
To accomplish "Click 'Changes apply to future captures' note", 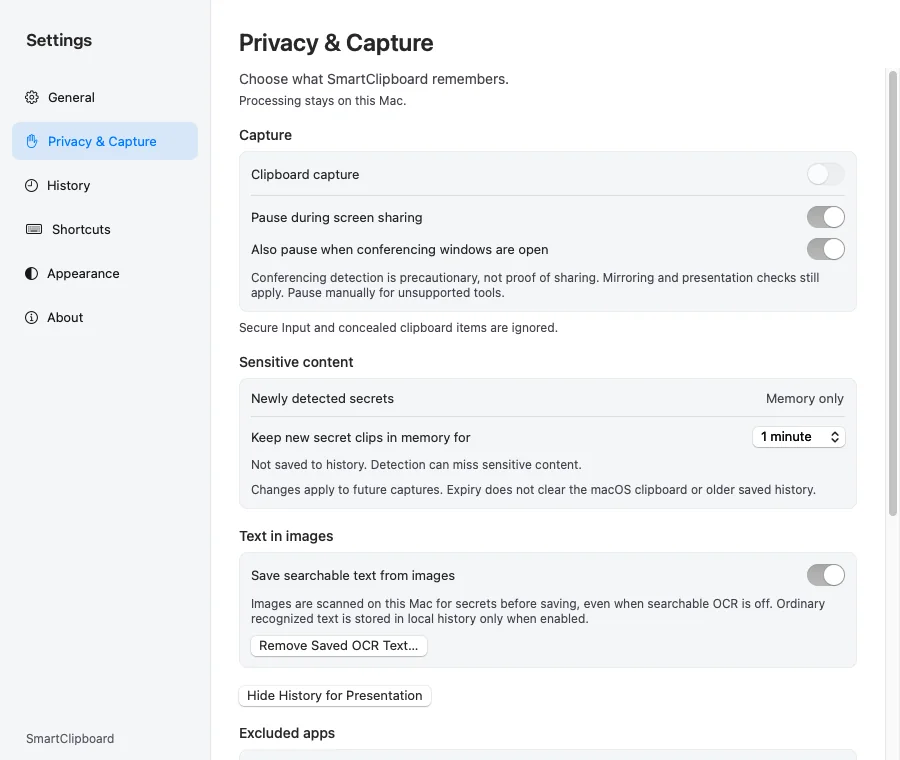I will pyautogui.click(x=533, y=490).
